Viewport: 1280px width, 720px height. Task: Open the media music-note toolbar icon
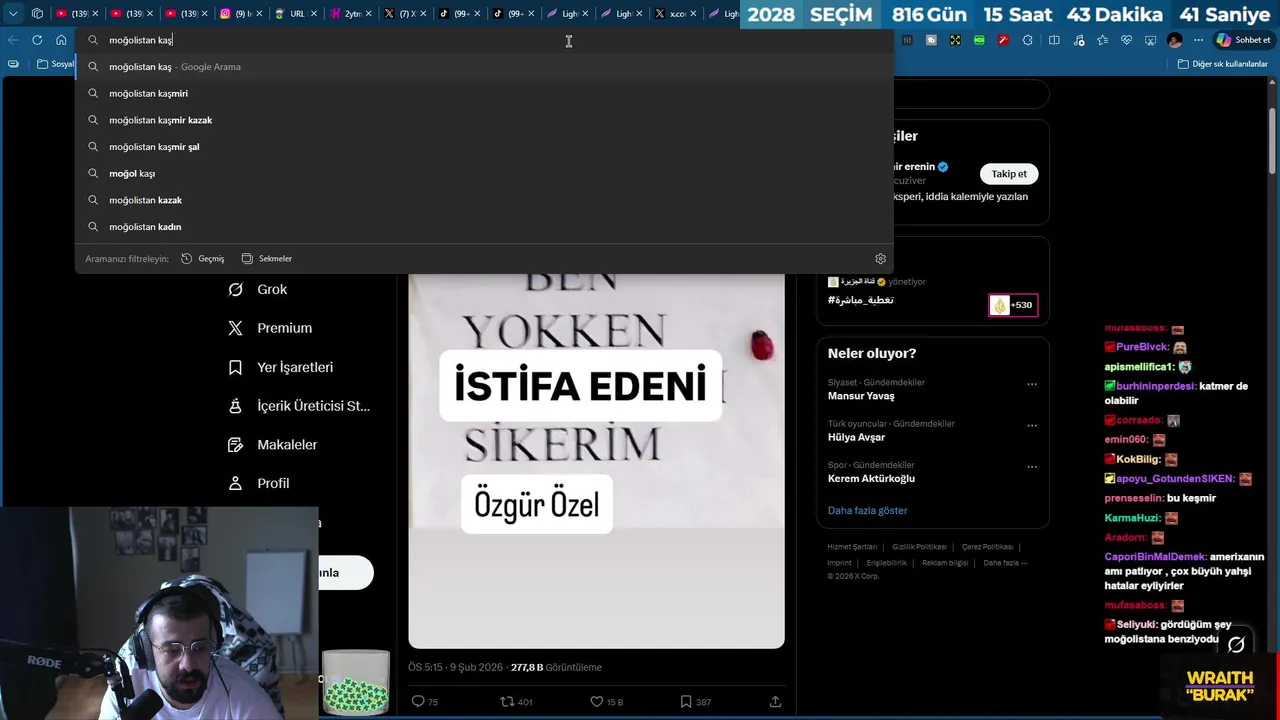pyautogui.click(x=1079, y=40)
